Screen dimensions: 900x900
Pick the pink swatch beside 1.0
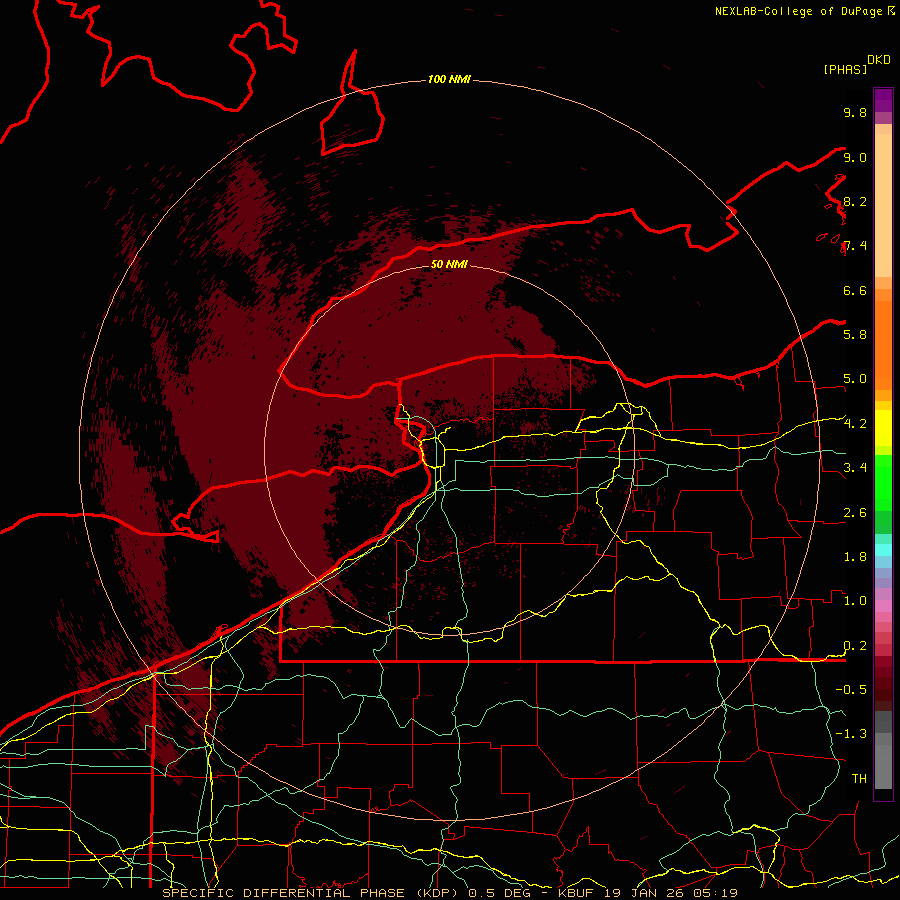[883, 606]
